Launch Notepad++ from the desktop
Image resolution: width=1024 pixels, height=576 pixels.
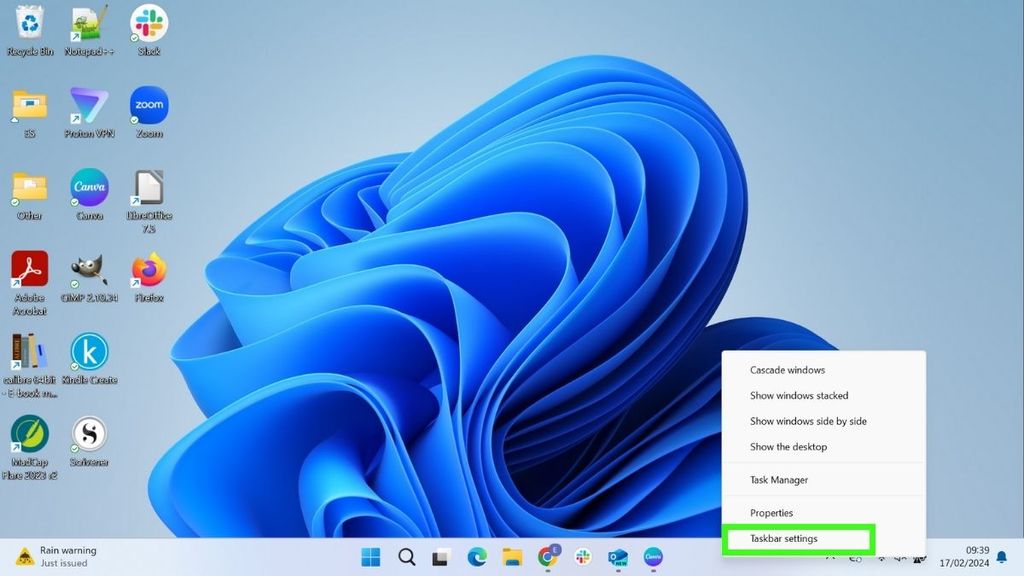pos(88,25)
